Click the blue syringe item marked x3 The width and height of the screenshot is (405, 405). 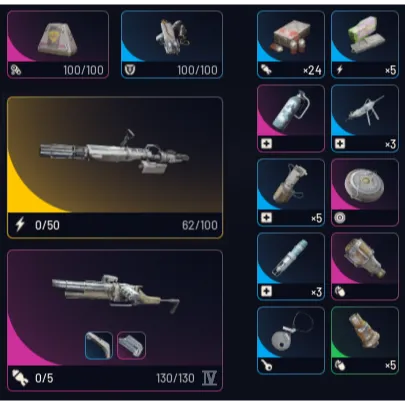(291, 267)
